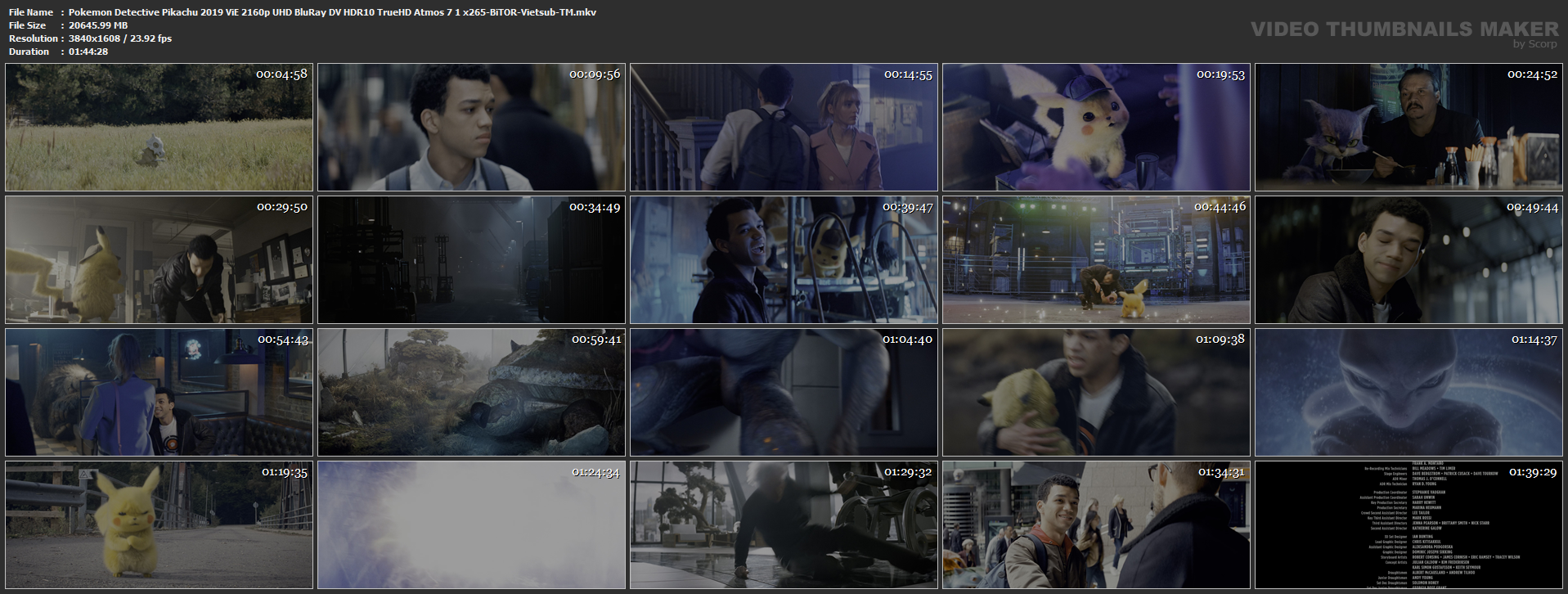1568x594 pixels.
Task: Open the thumbnail stamped 01:29:32
Action: point(784,525)
